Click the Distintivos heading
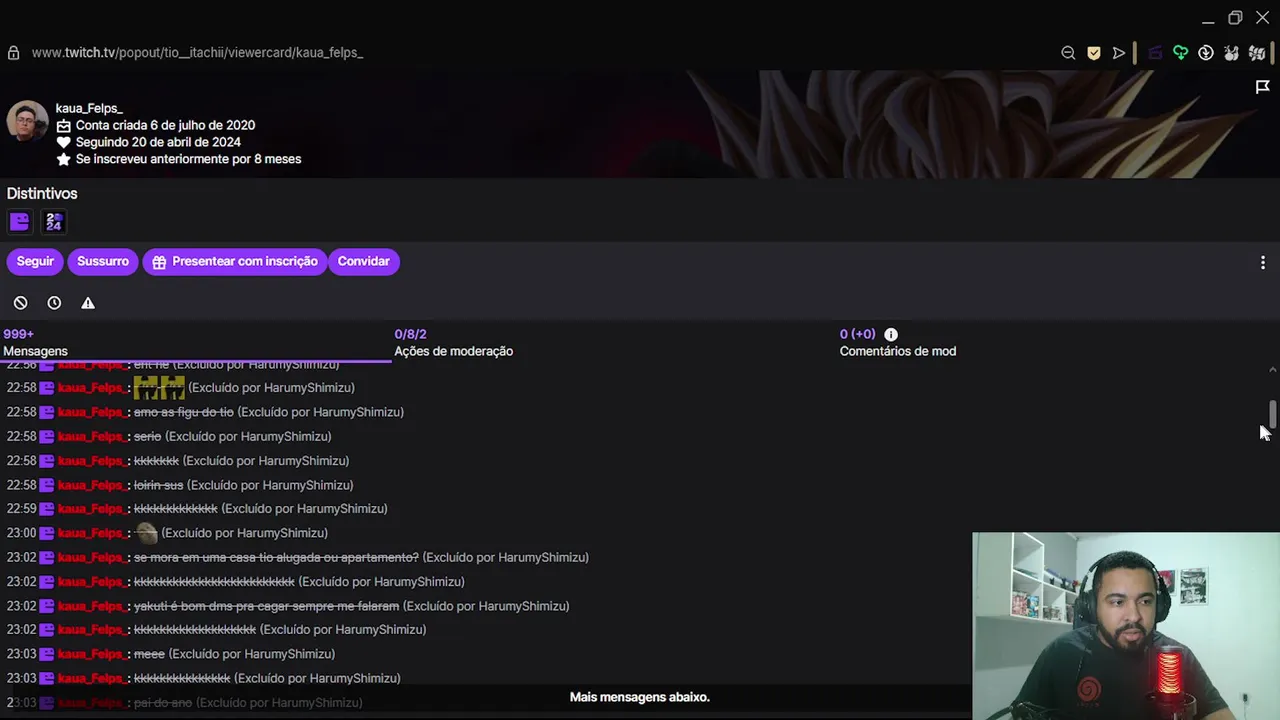The image size is (1280, 720). point(42,194)
